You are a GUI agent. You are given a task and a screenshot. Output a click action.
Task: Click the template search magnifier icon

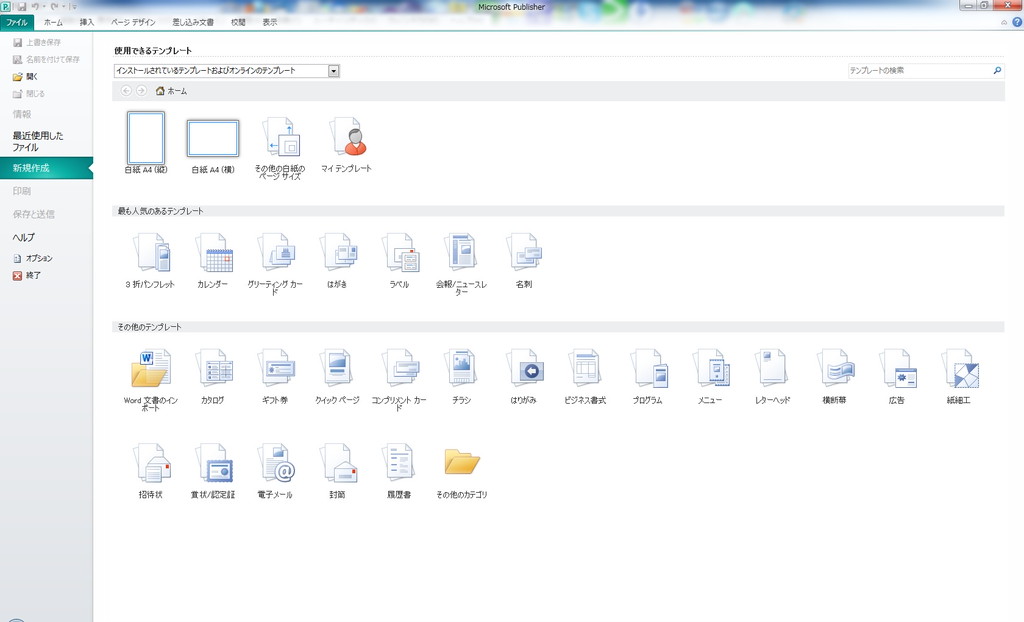tap(997, 71)
